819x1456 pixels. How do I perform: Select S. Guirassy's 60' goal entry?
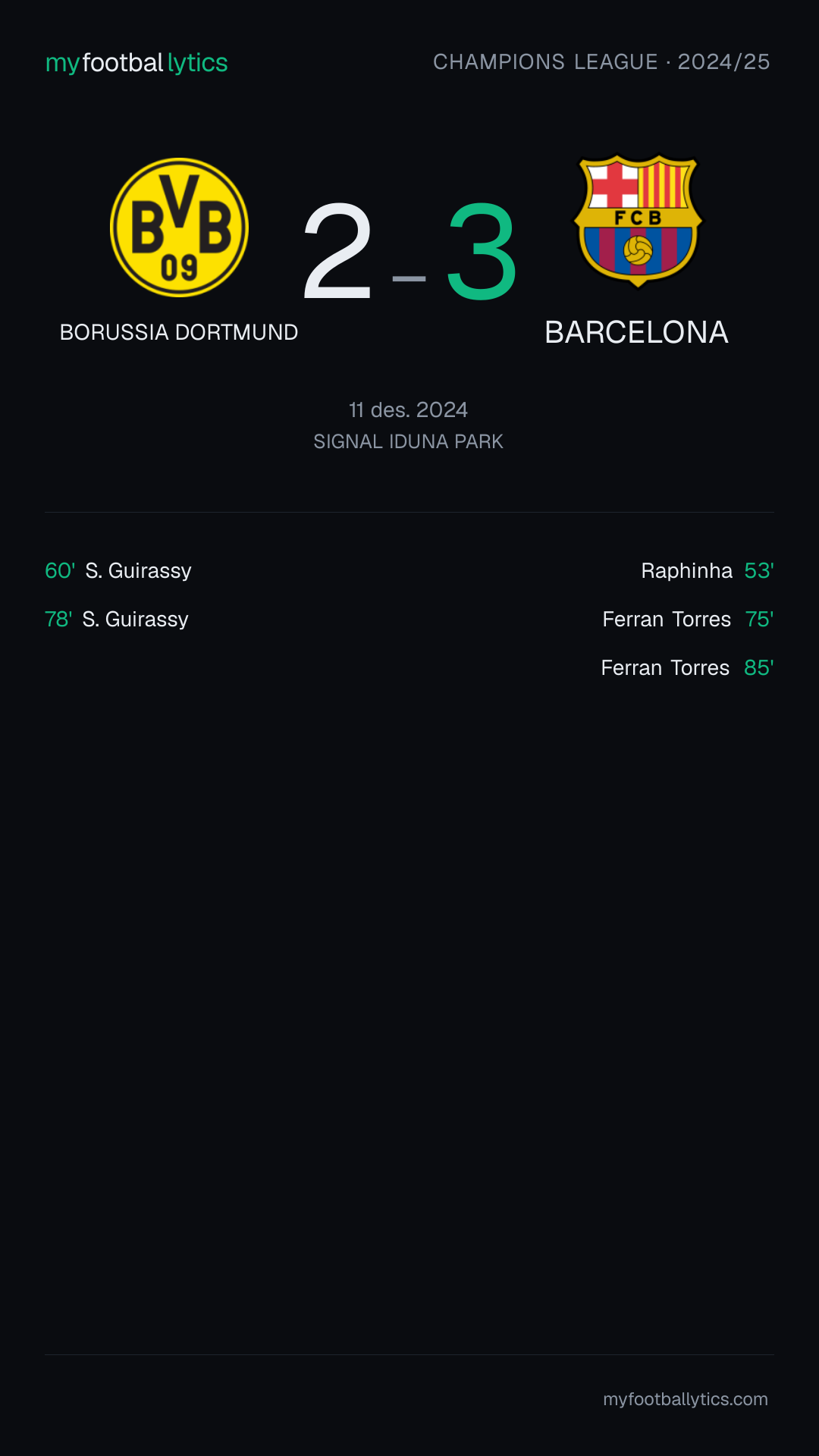coord(118,570)
